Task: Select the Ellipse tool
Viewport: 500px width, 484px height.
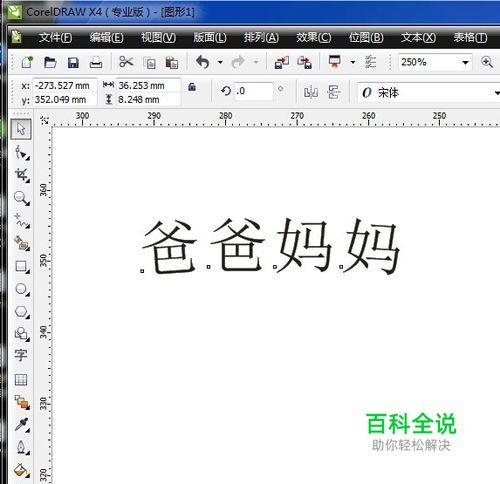Action: point(22,289)
